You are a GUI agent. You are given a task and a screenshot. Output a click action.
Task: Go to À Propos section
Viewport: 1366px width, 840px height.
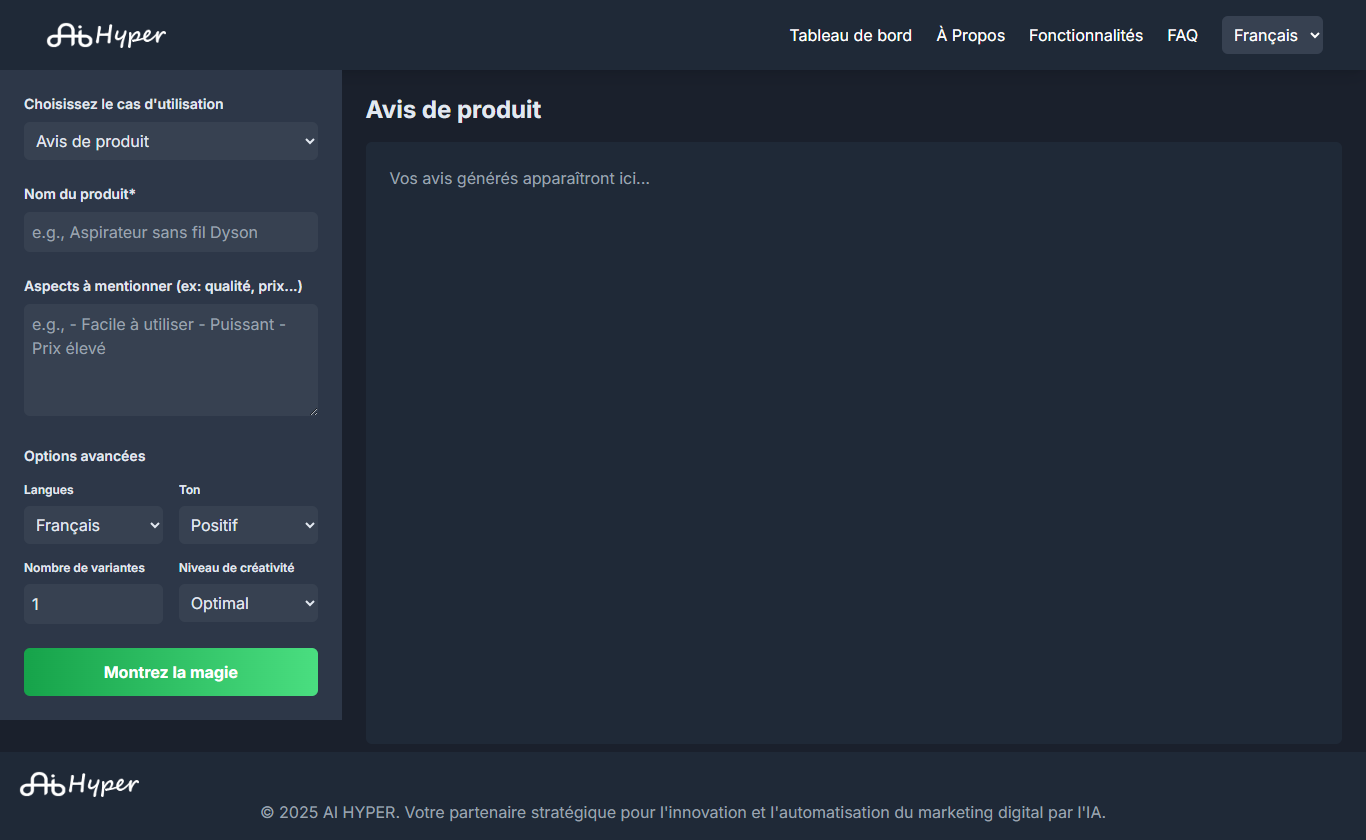click(970, 35)
